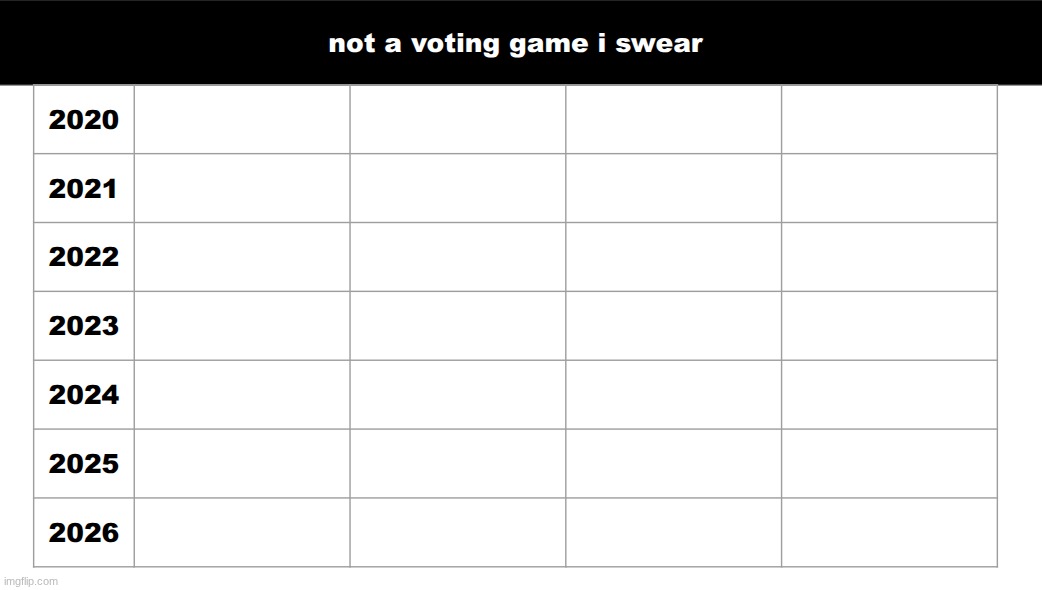Select third empty cell in 2022 row
This screenshot has width=1042, height=590.
(673, 257)
